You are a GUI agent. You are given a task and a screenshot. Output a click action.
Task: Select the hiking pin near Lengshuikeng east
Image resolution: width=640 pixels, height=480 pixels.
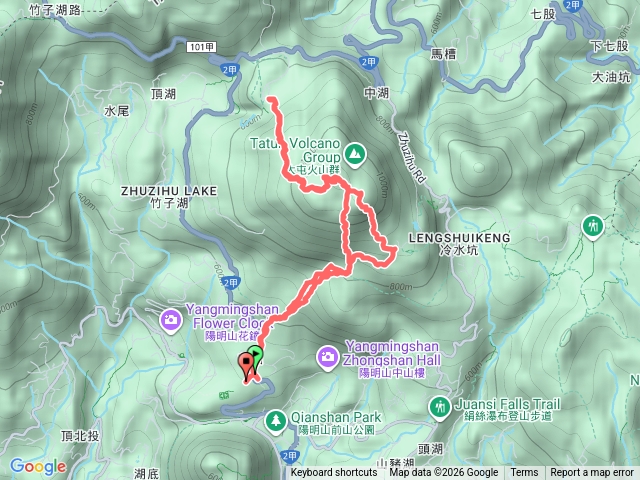pos(593,227)
